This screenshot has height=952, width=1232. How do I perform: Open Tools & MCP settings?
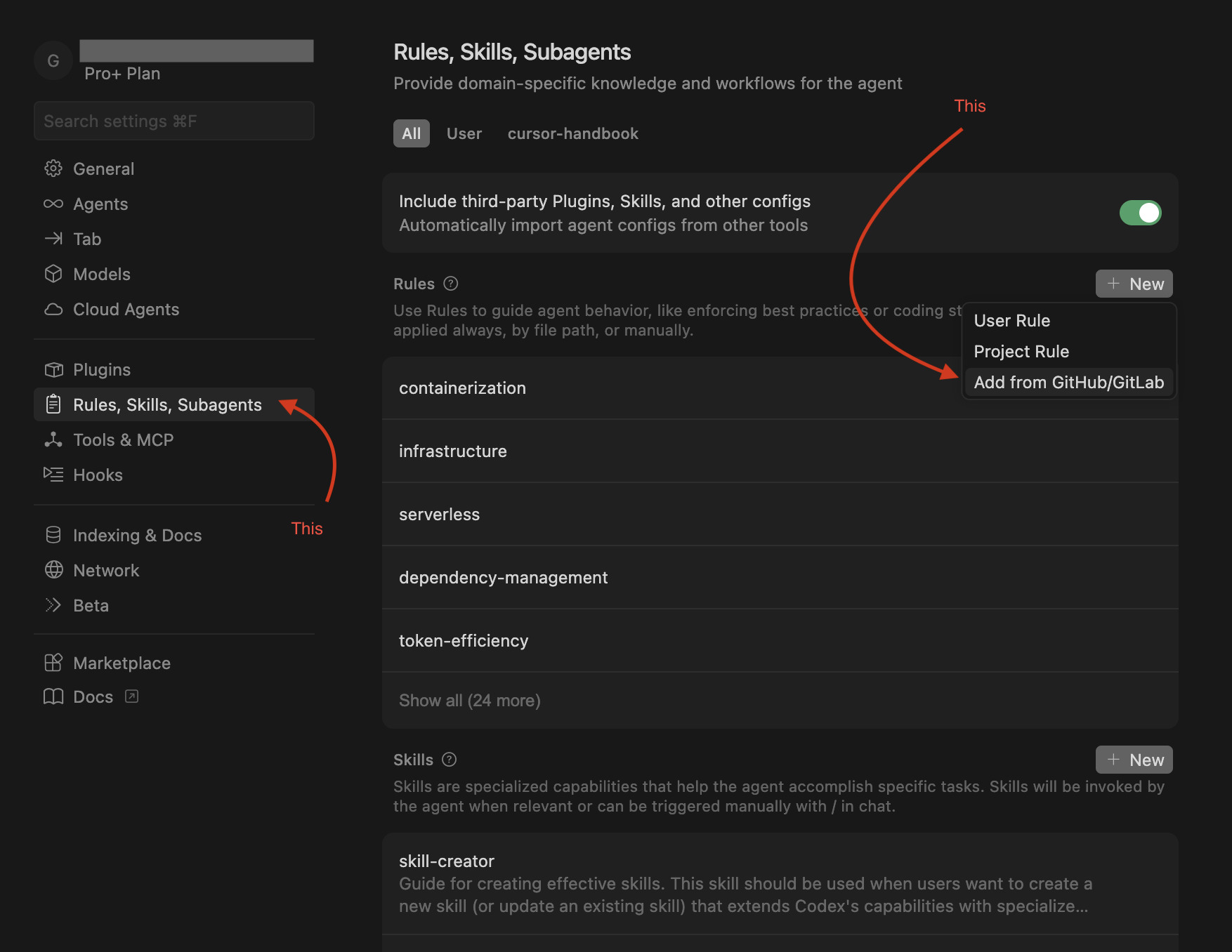tap(53, 439)
